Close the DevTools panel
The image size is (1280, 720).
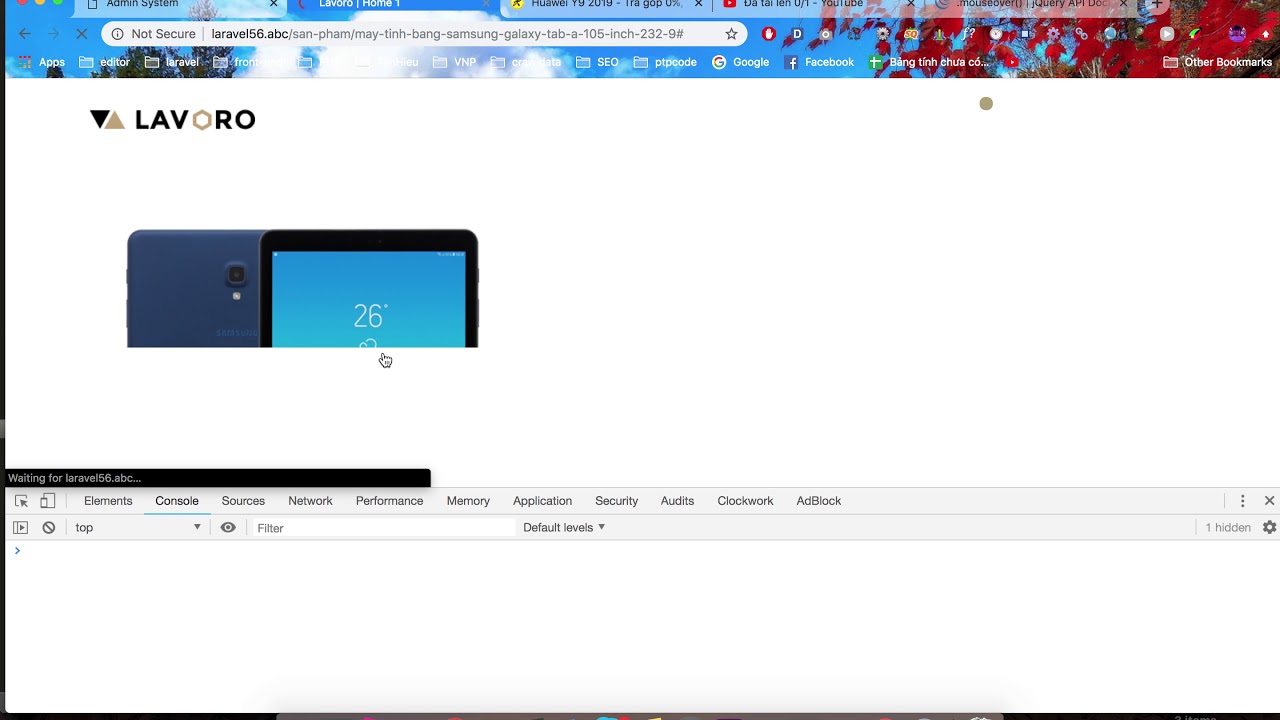[1269, 501]
